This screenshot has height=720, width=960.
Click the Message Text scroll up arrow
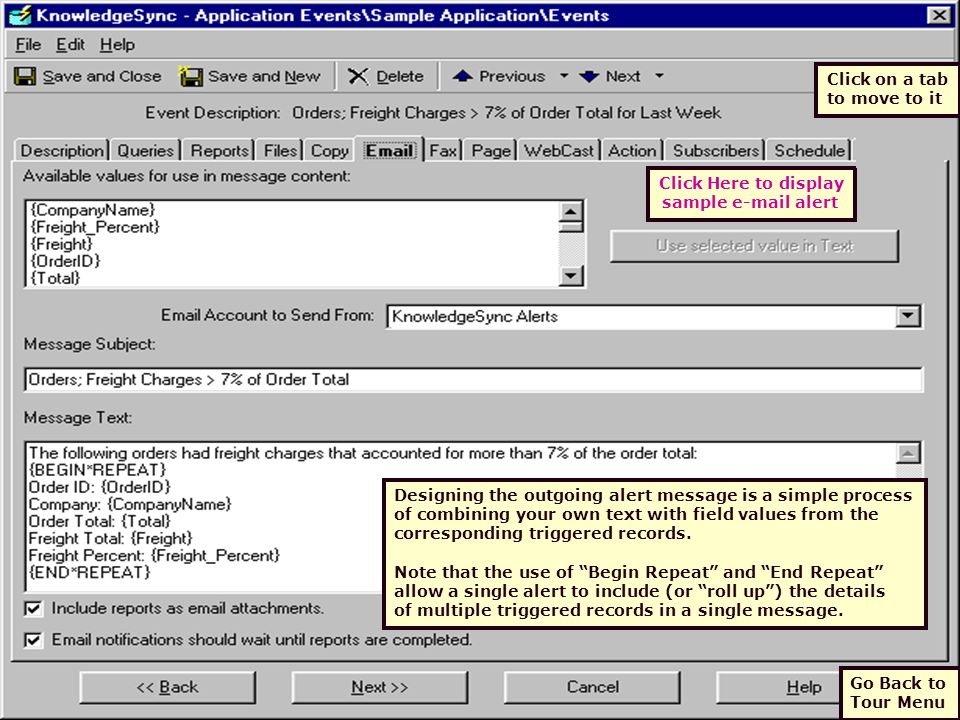[x=909, y=454]
